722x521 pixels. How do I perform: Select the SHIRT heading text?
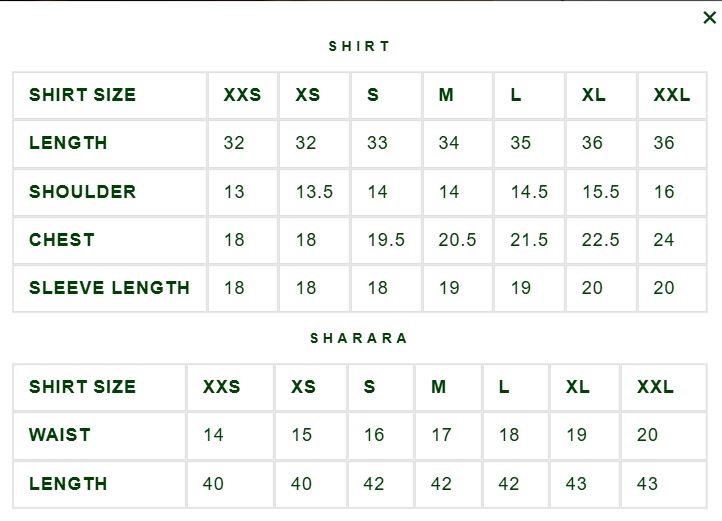pos(359,47)
